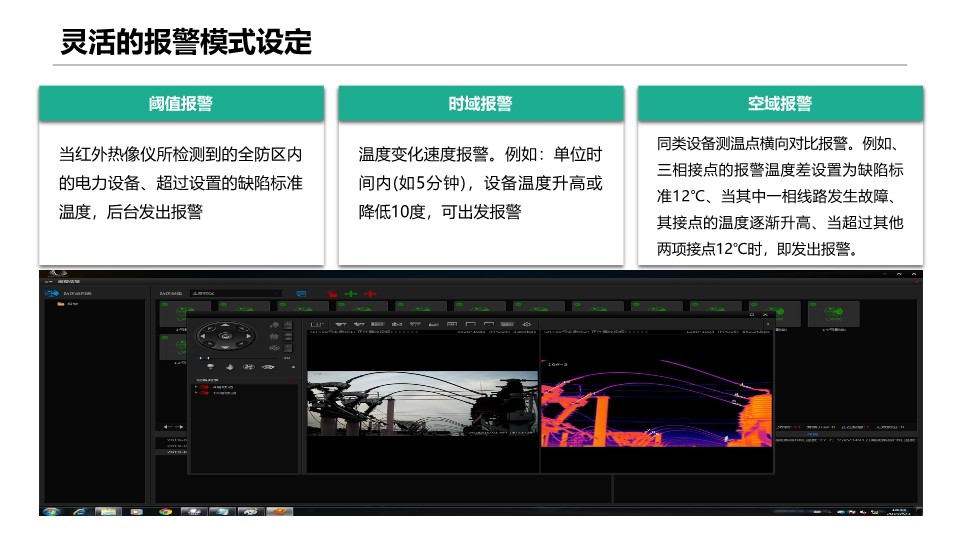This screenshot has height=540, width=960.
Task: Click the 时域报警 header tab
Action: click(480, 104)
